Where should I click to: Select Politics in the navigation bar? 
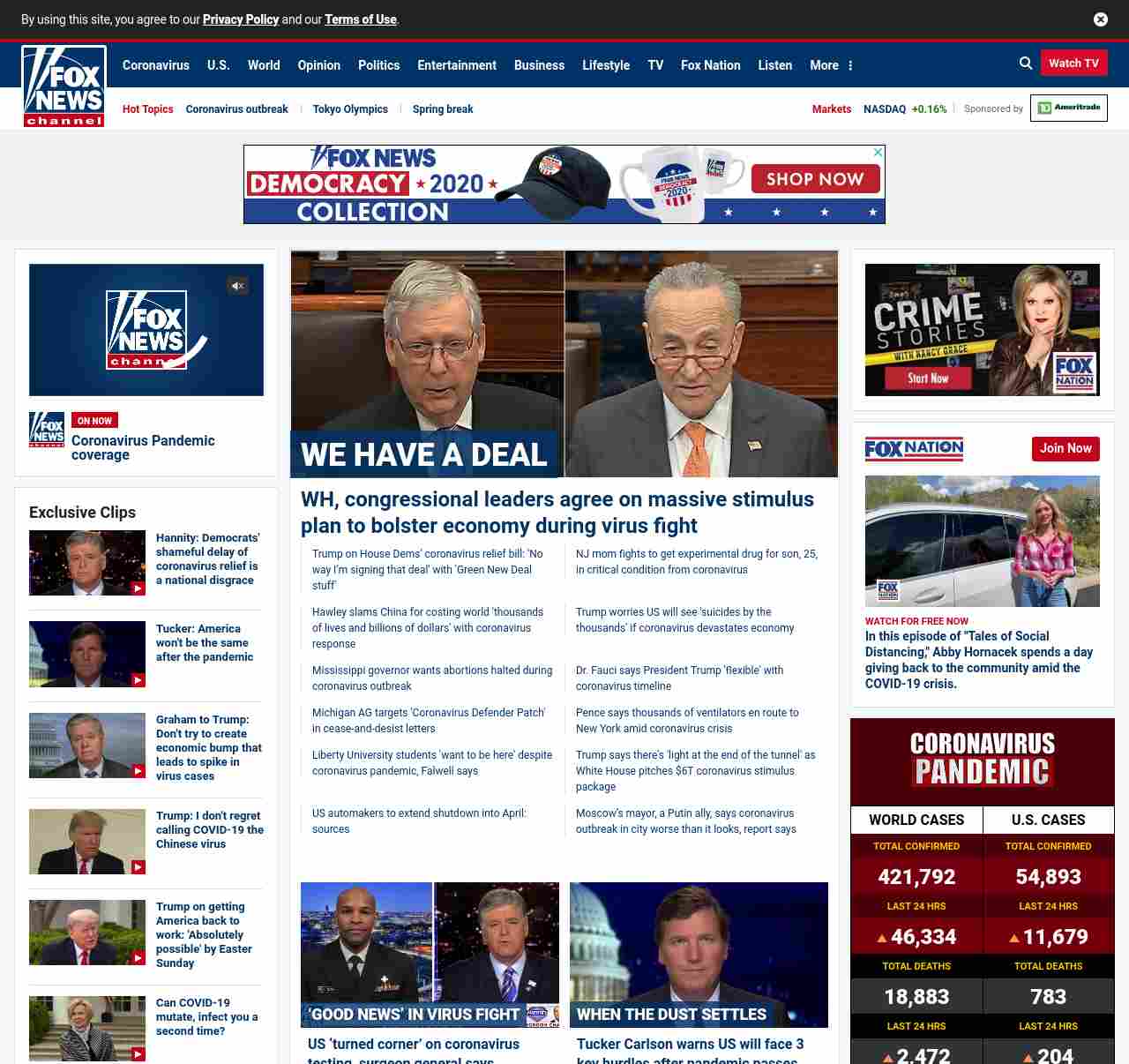[378, 65]
